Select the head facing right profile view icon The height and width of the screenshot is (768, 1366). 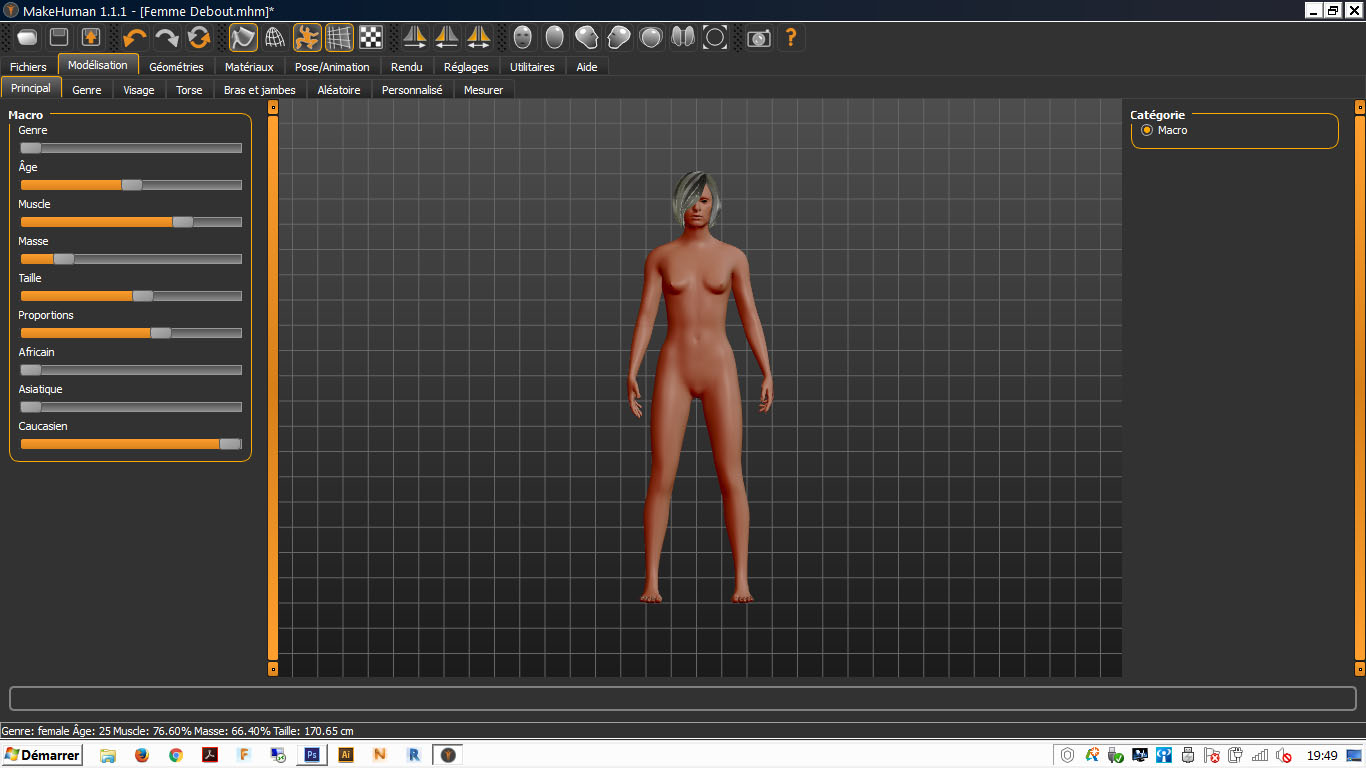pos(619,38)
